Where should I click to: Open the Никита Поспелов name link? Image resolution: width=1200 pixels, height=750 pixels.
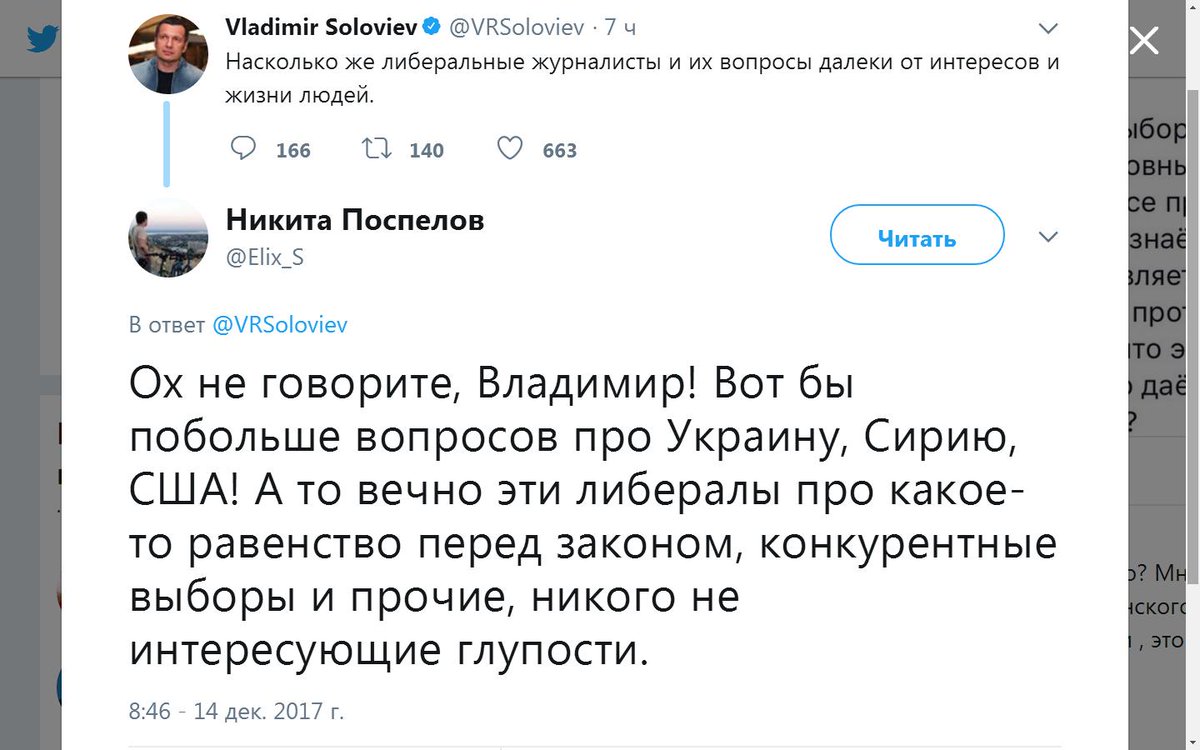pyautogui.click(x=355, y=220)
